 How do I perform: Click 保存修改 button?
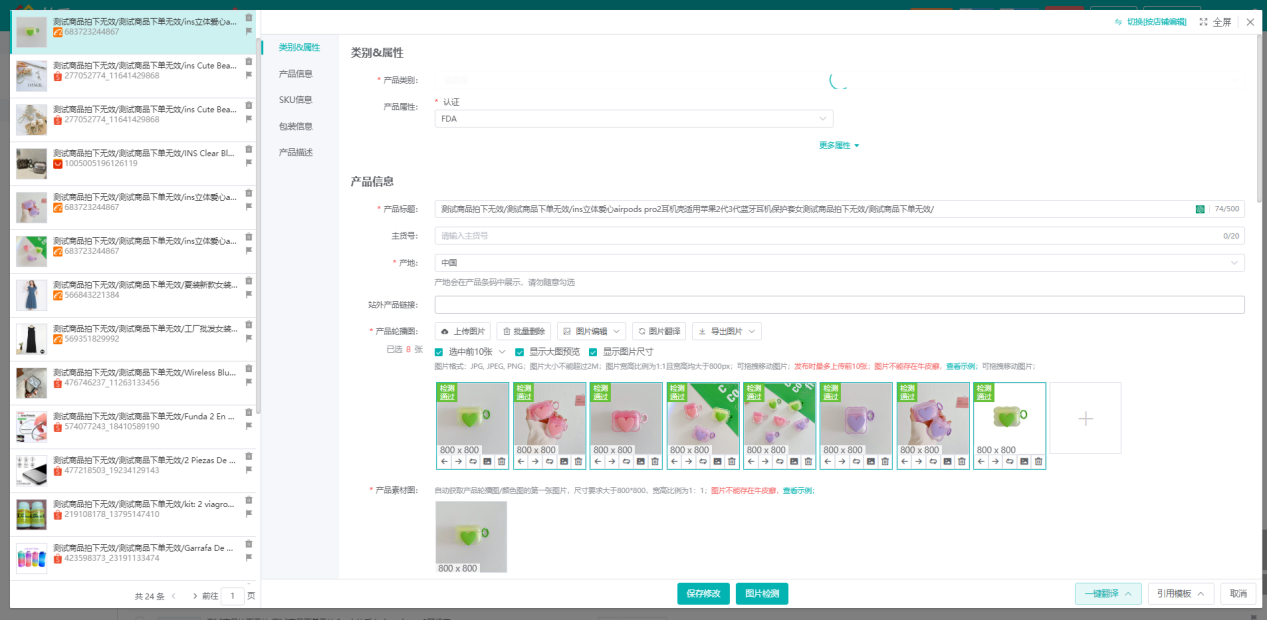coord(704,594)
